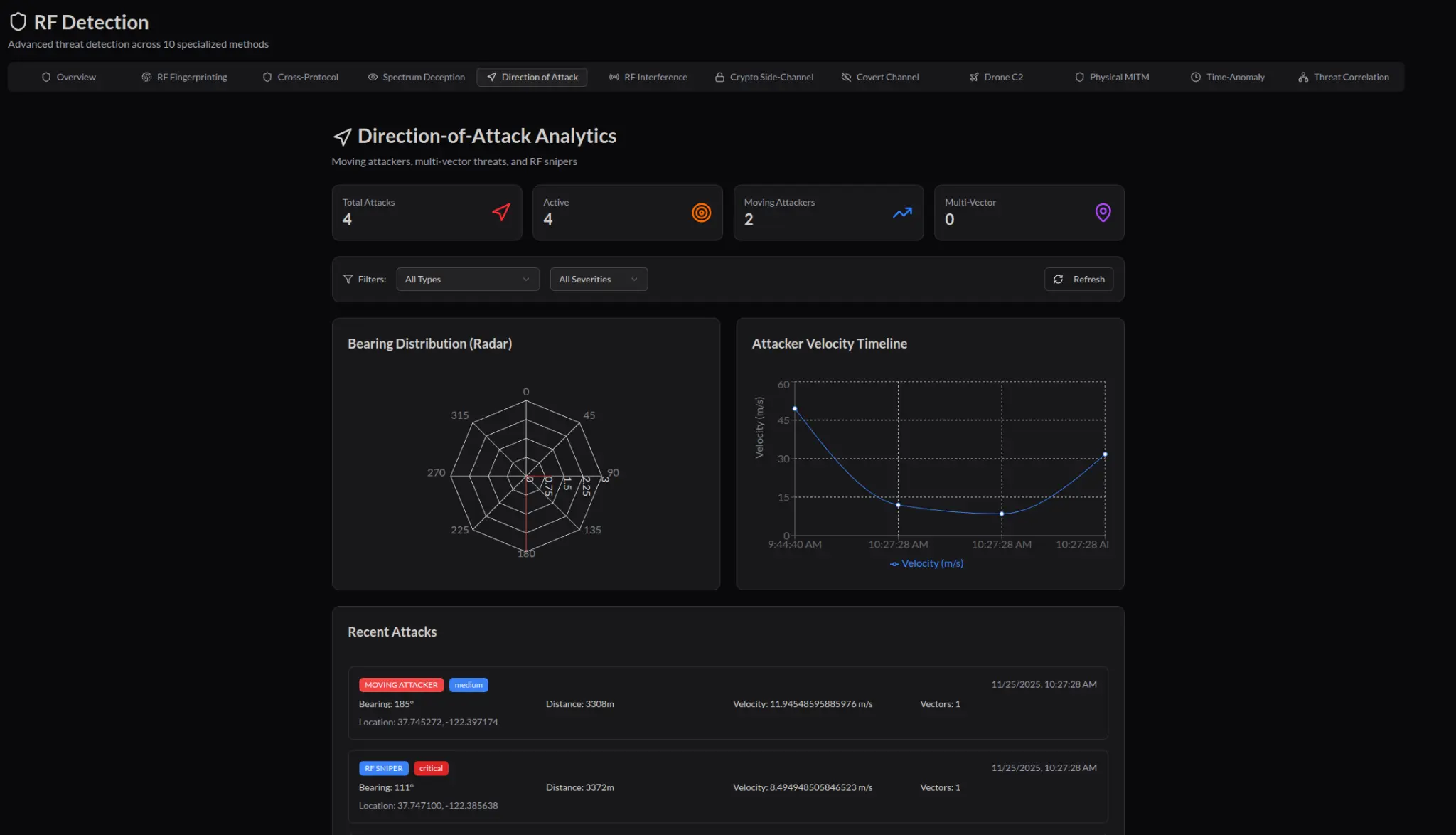Click the critical severity badge on the RF Sniper entry

pos(431,767)
